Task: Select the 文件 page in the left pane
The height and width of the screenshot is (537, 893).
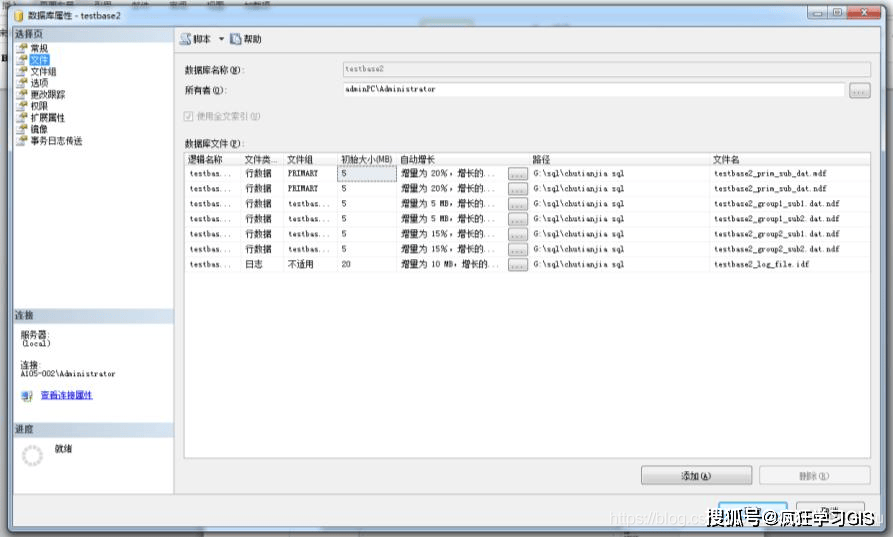Action: tap(39, 60)
